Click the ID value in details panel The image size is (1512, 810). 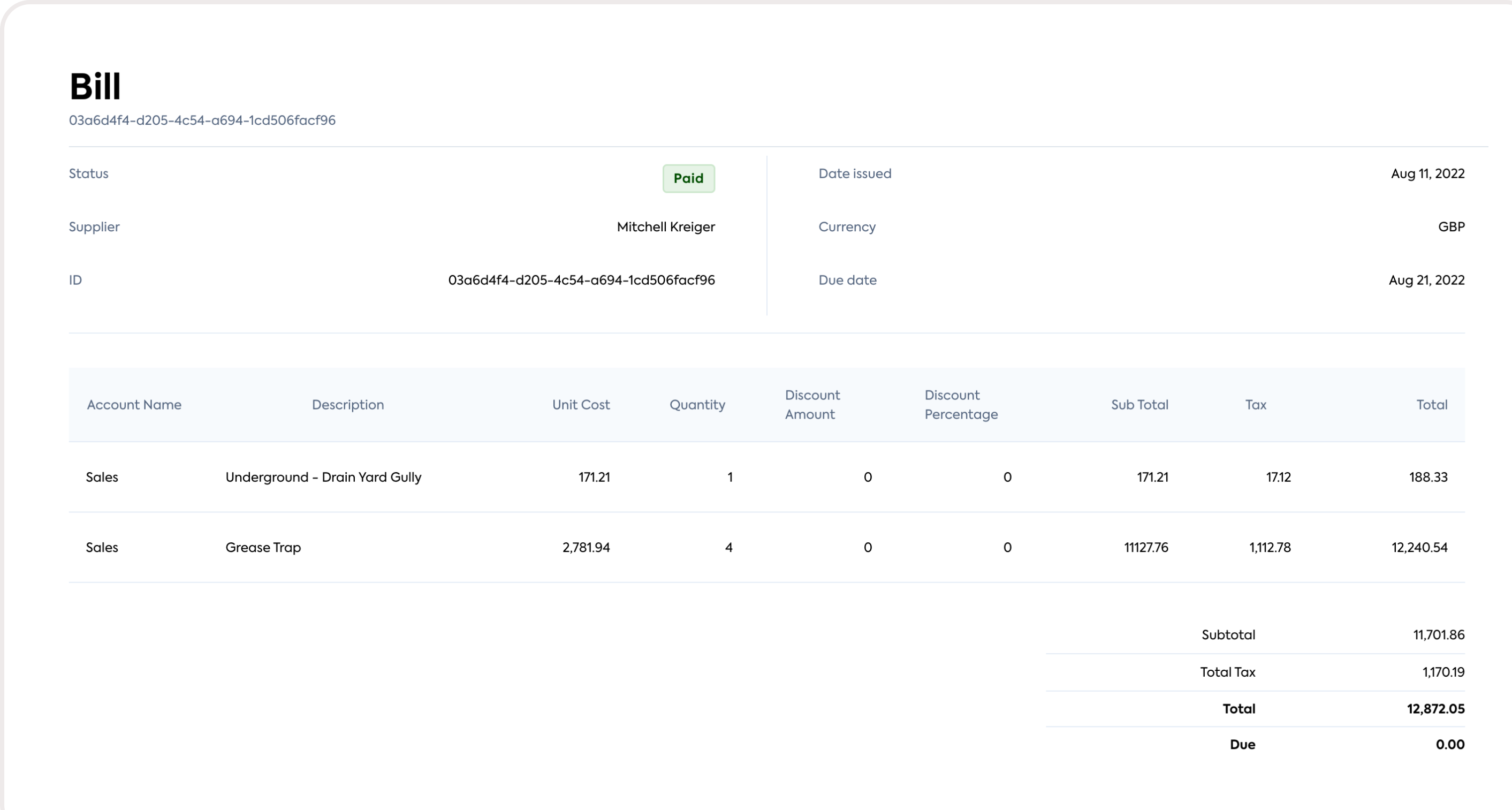pos(581,280)
